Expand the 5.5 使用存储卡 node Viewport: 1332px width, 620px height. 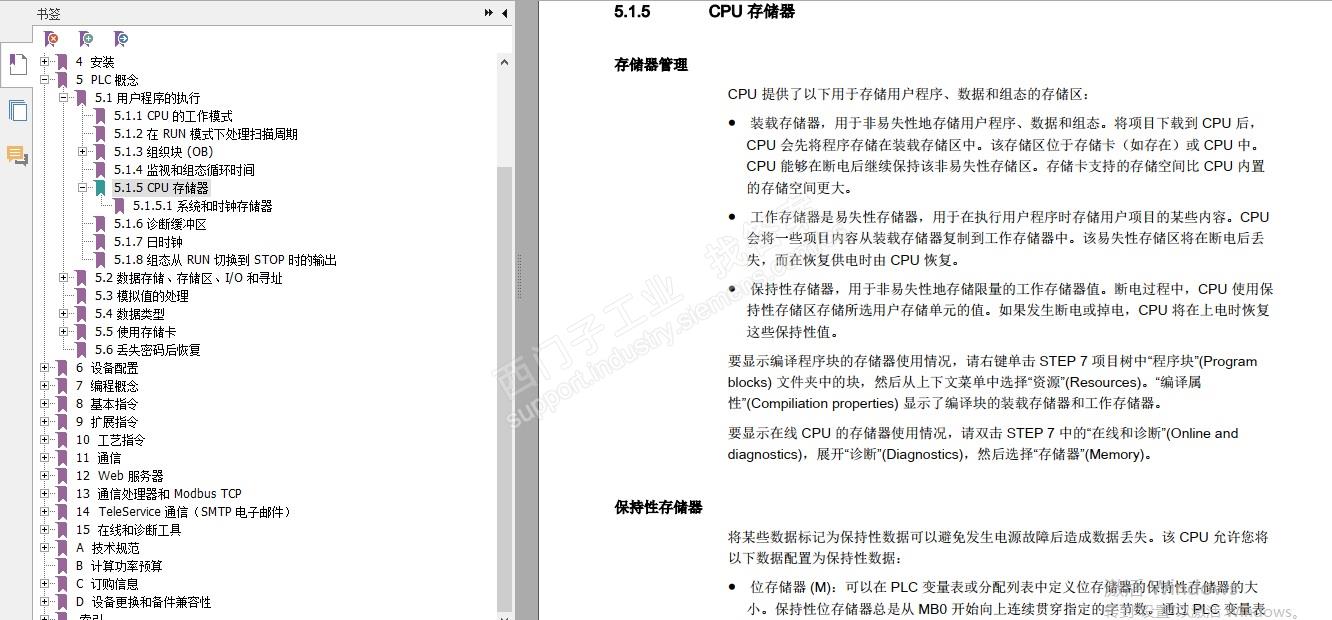63,332
